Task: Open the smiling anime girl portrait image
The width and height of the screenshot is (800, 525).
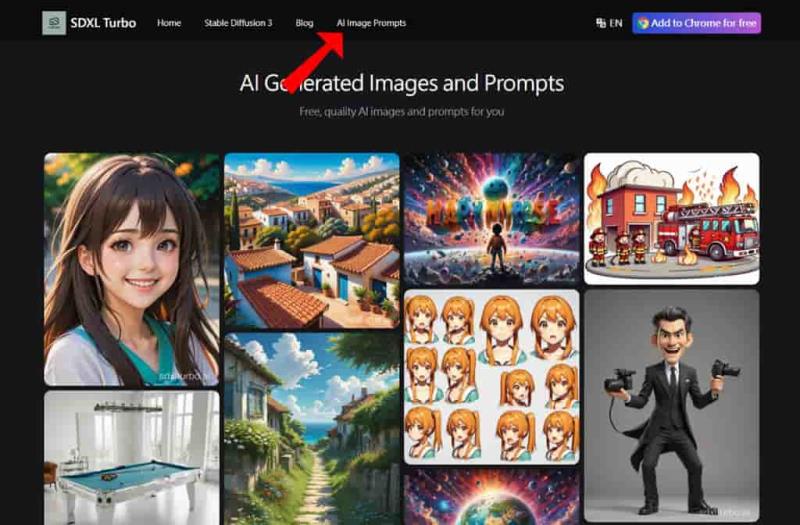Action: (x=132, y=269)
